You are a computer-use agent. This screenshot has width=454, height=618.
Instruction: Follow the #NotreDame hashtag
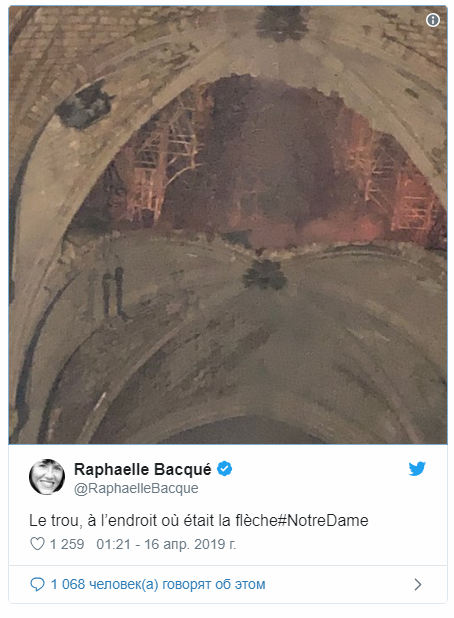pyautogui.click(x=323, y=520)
